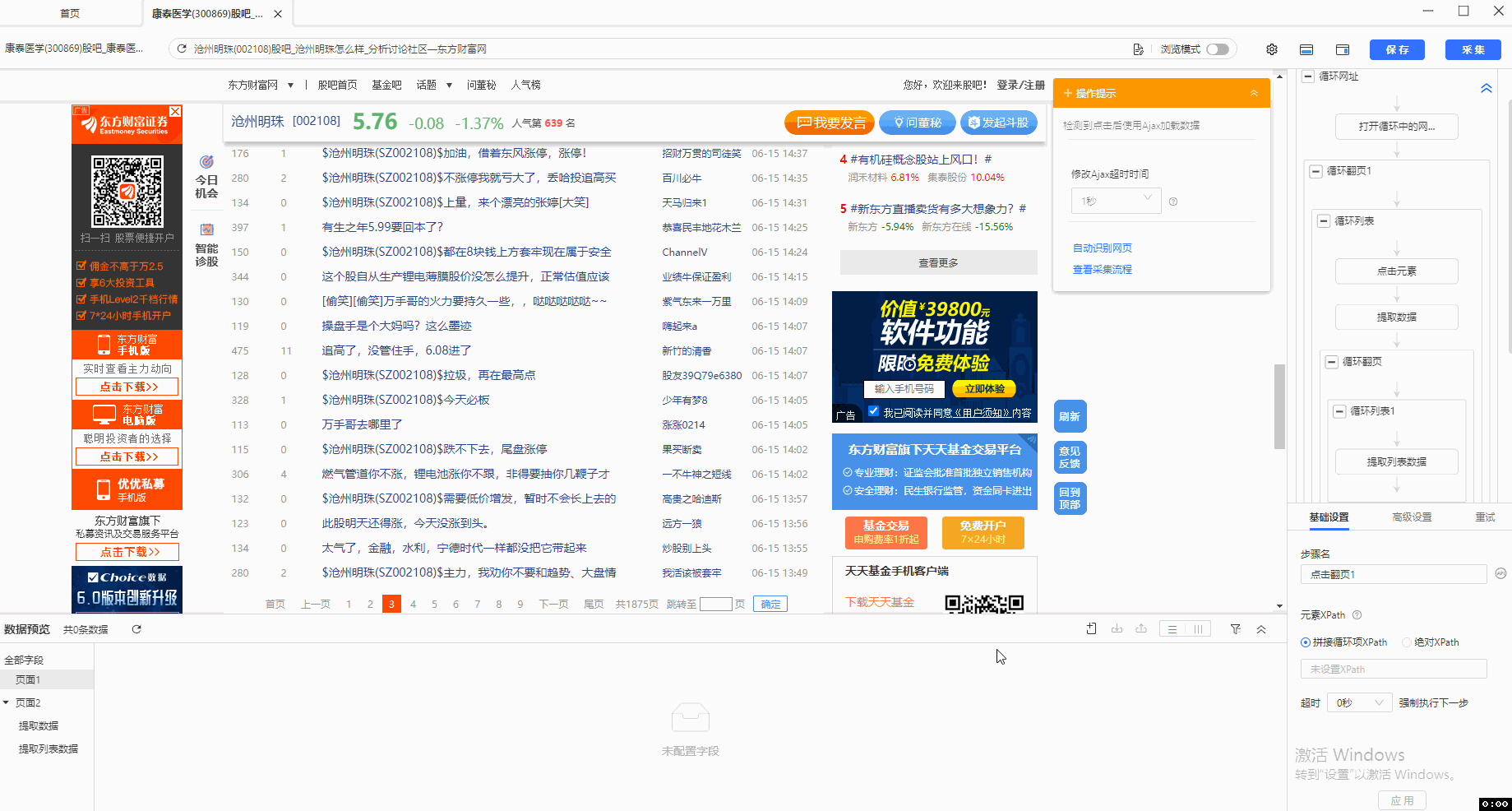Click the 自动识别网页 link
This screenshot has width=1512, height=811.
tap(1102, 248)
